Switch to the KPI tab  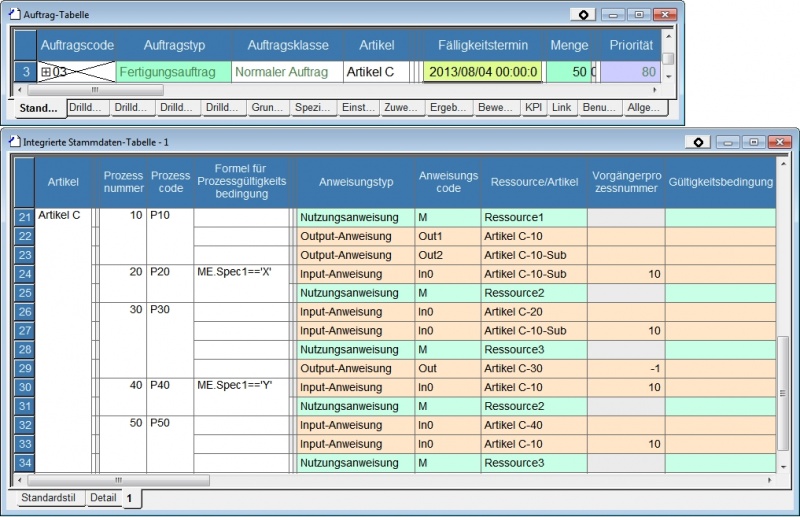[535, 107]
